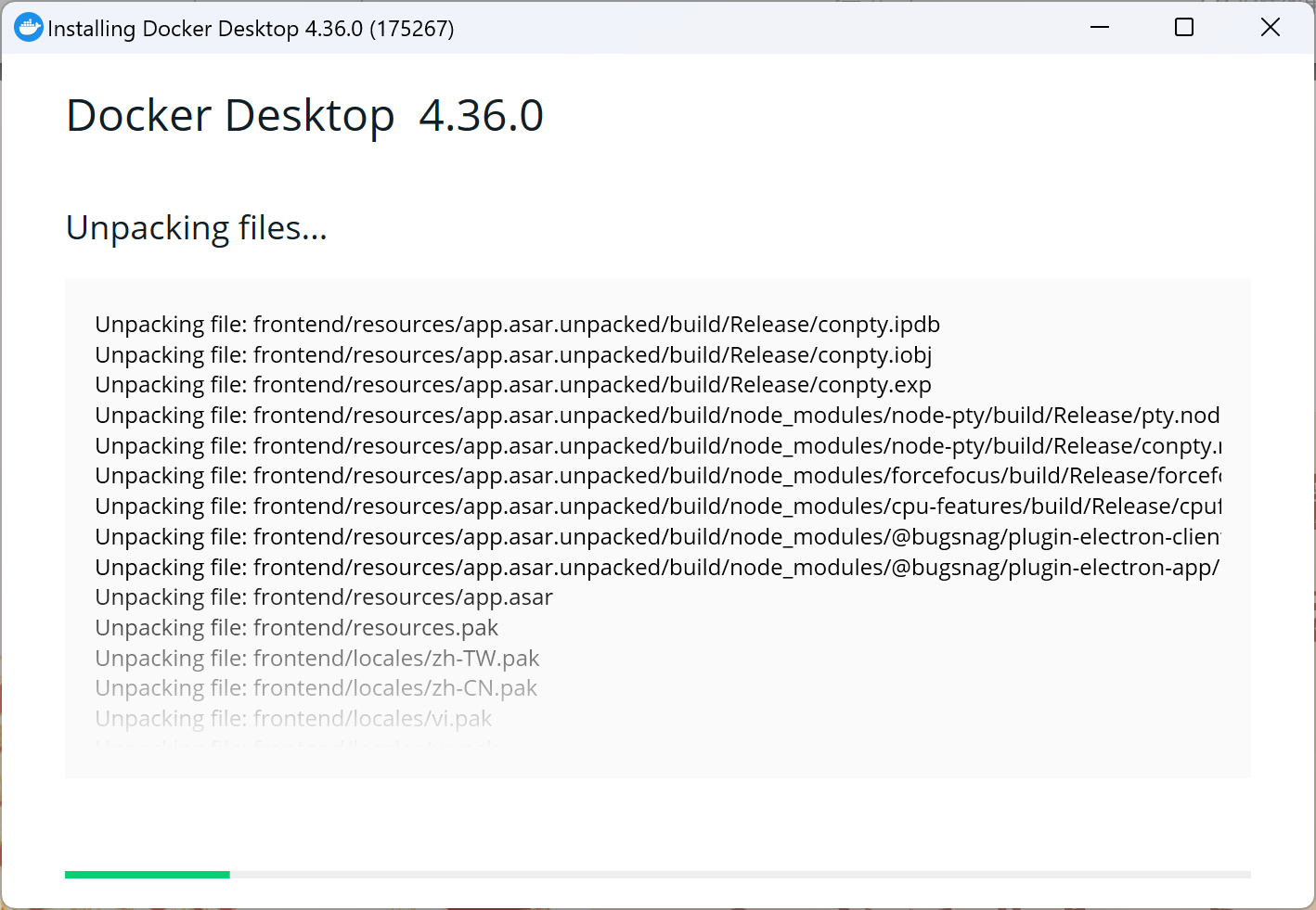Click the faded vi.pak locale entry

293,718
